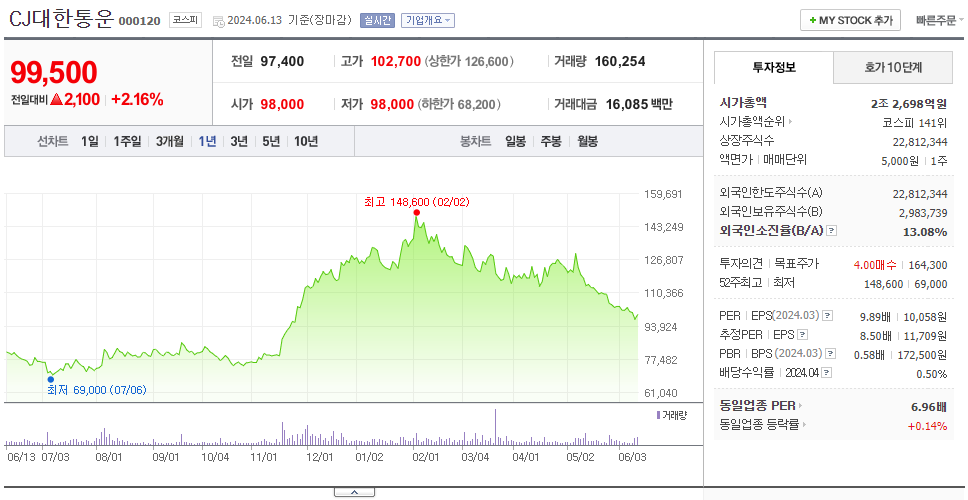Open the 빠른주문 dropdown
968x500 pixels.
(x=940, y=20)
